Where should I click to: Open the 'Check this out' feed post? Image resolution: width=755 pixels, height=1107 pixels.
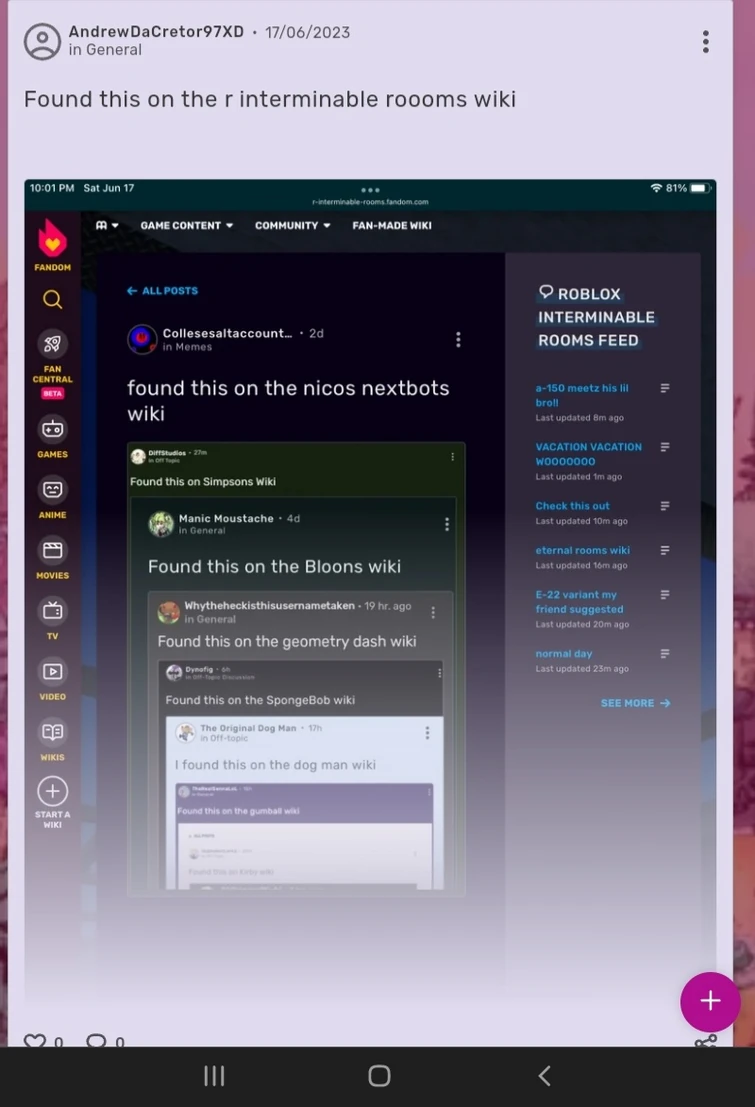point(572,505)
